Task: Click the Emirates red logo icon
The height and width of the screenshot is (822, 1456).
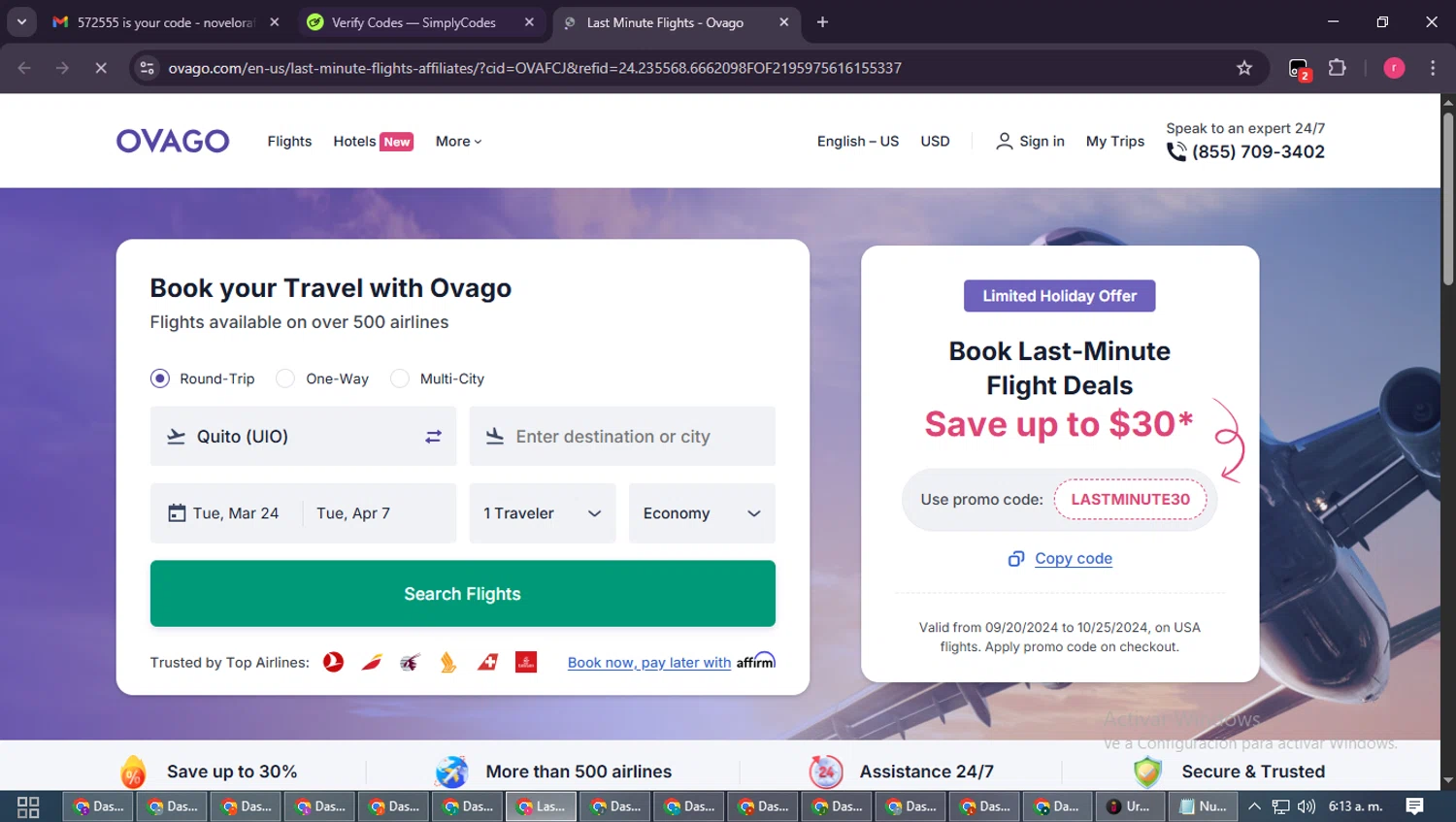Action: coord(526,662)
